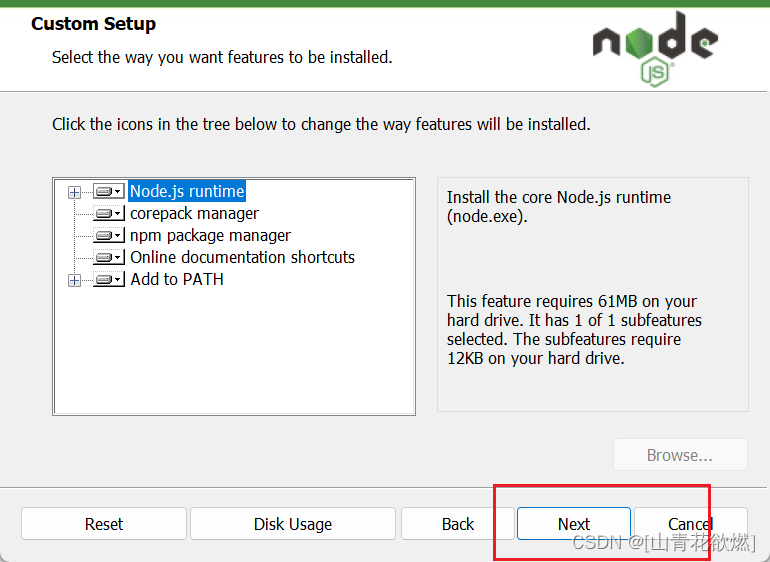
Task: Open the Disk Usage dialog
Action: coord(292,524)
